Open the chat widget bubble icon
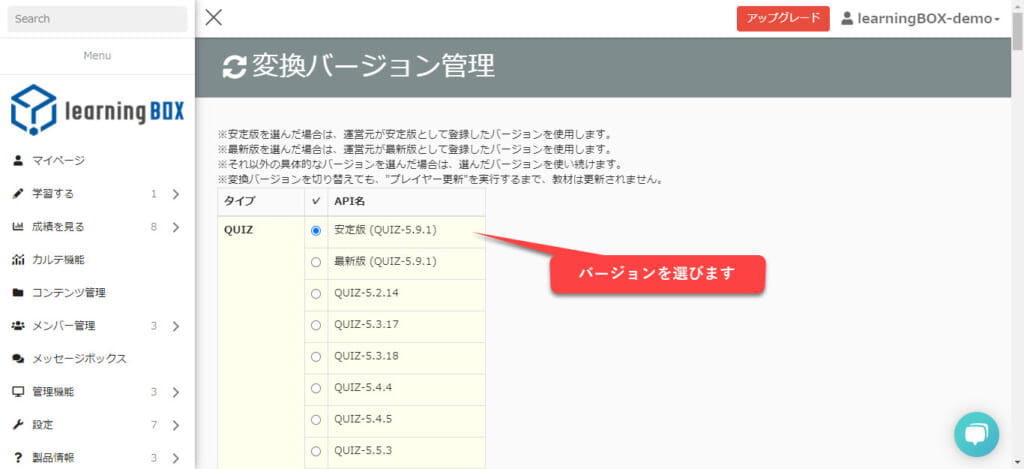This screenshot has width=1024, height=469. coord(976,434)
